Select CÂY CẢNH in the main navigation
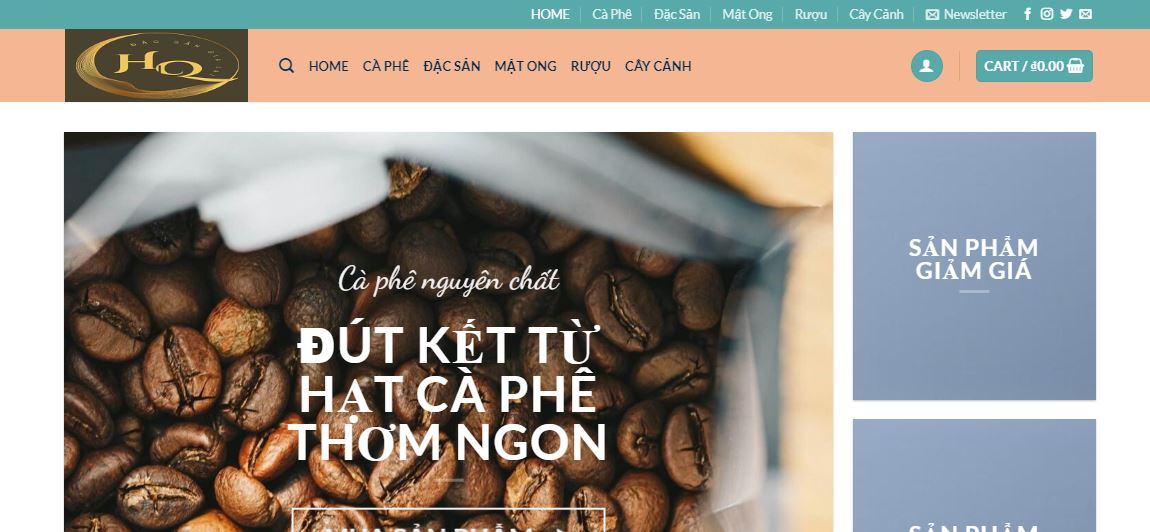This screenshot has height=532, width=1150. 658,66
